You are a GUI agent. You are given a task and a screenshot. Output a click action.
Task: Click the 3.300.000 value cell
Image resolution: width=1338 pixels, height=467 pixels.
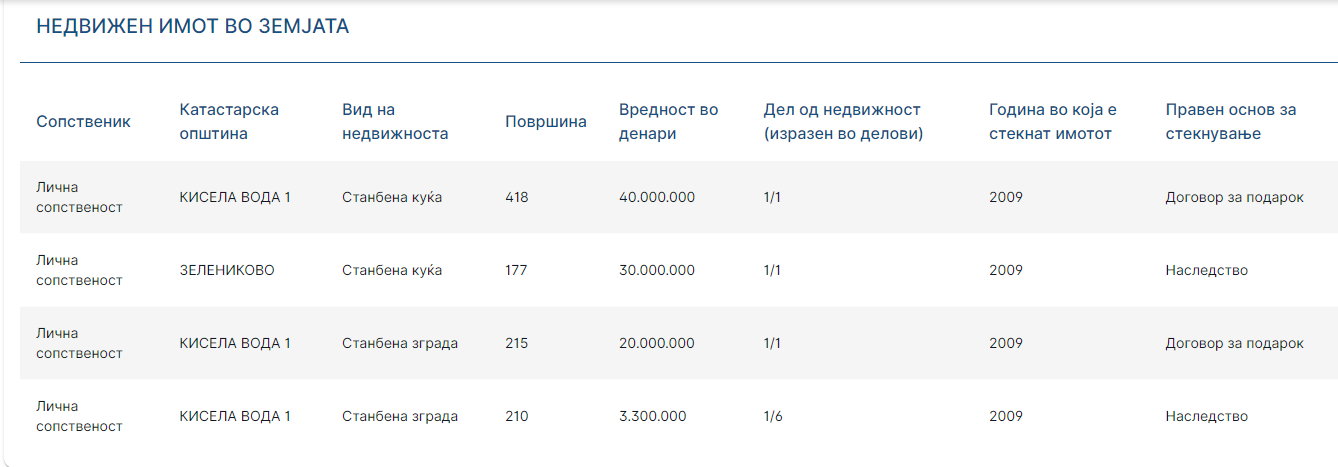click(653, 416)
